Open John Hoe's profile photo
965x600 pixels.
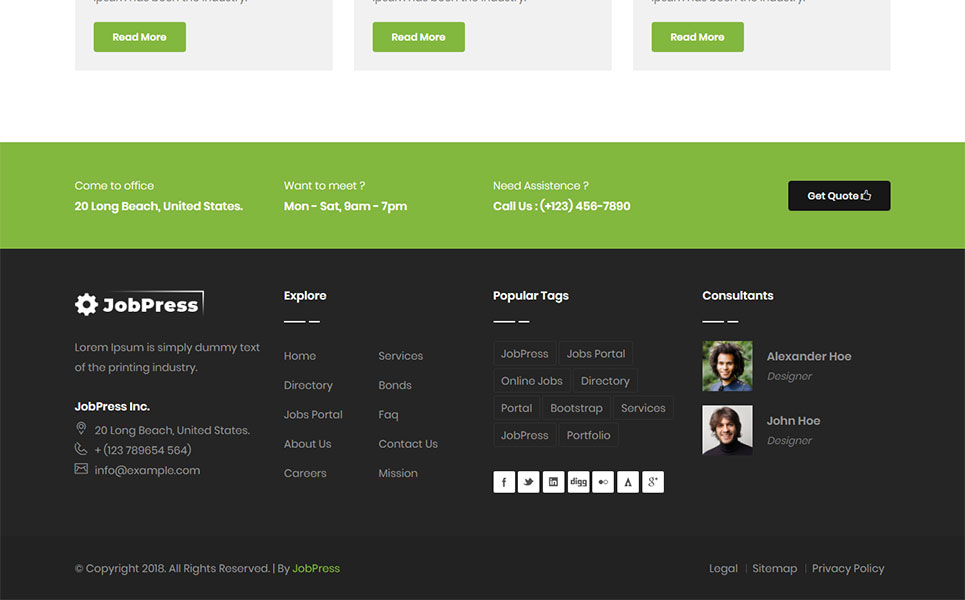[727, 430]
